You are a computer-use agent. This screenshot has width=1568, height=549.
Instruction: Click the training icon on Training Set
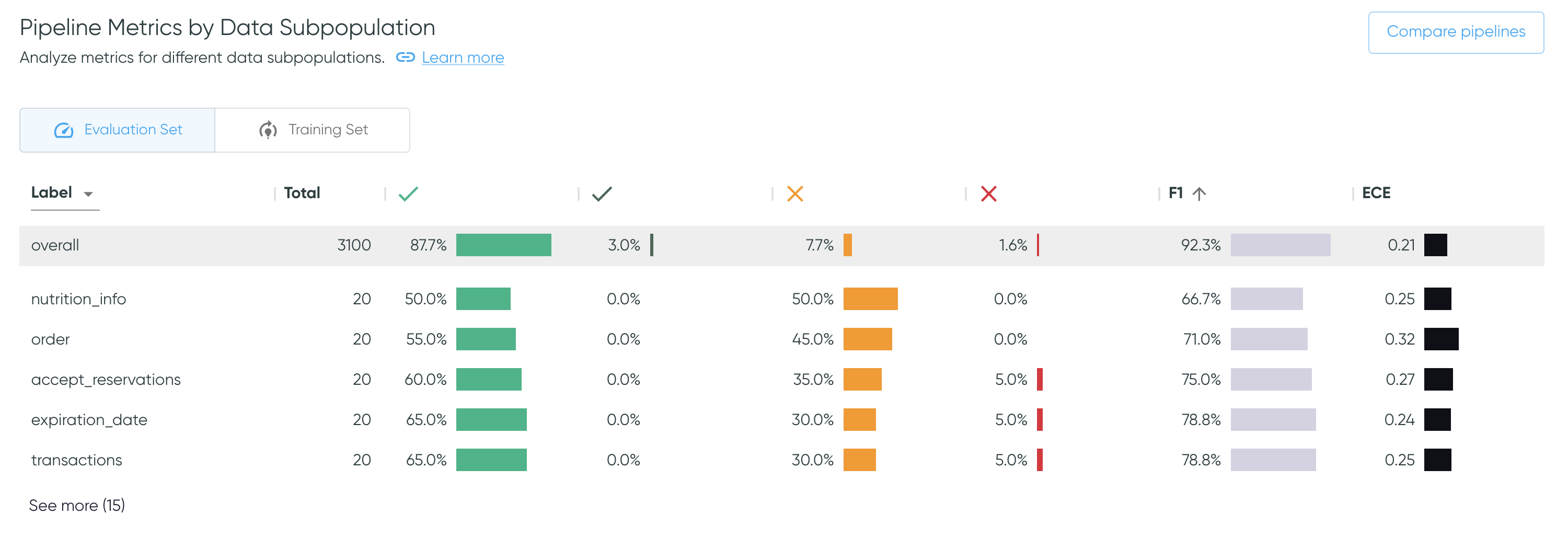268,130
